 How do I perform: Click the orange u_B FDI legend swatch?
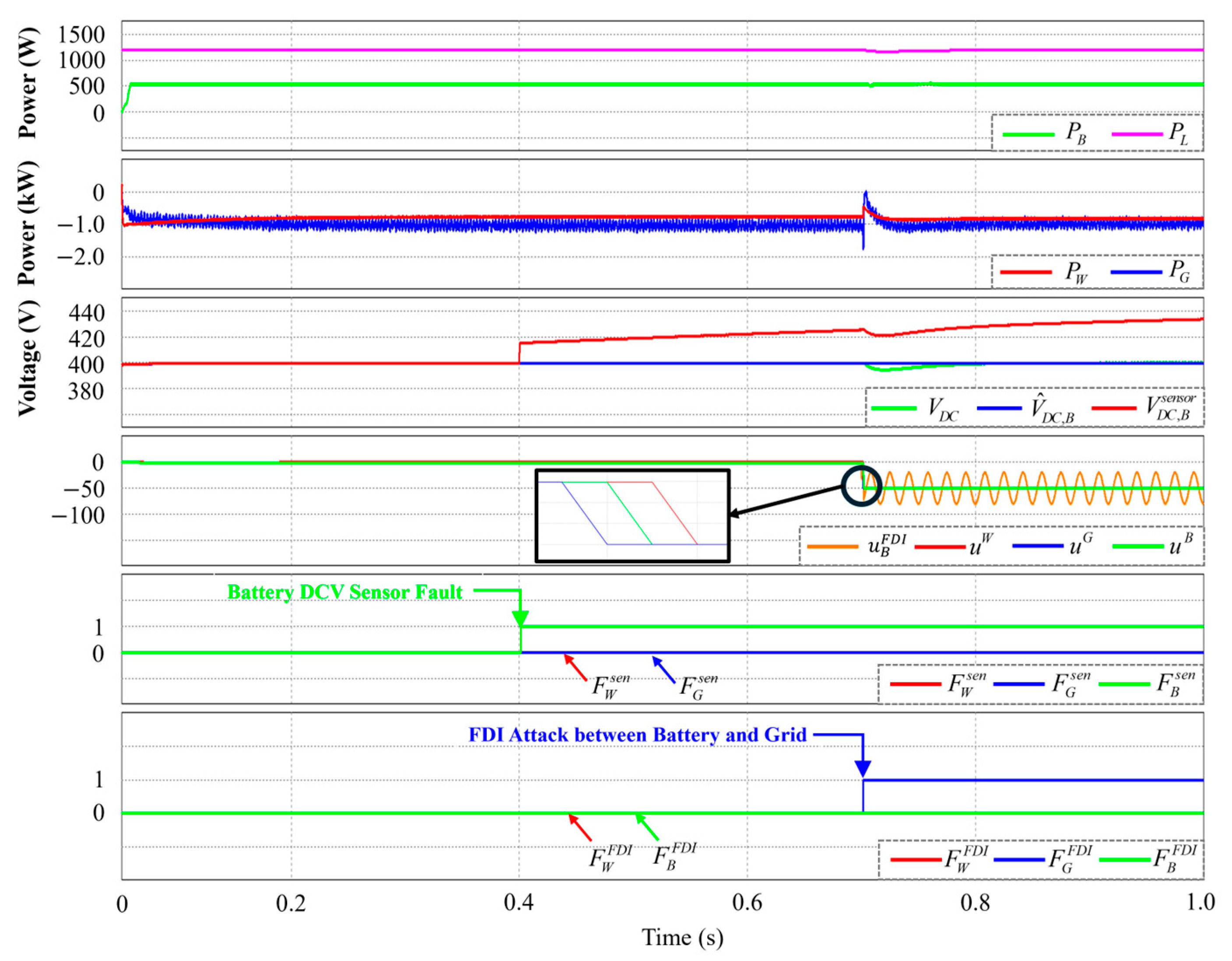pos(832,546)
